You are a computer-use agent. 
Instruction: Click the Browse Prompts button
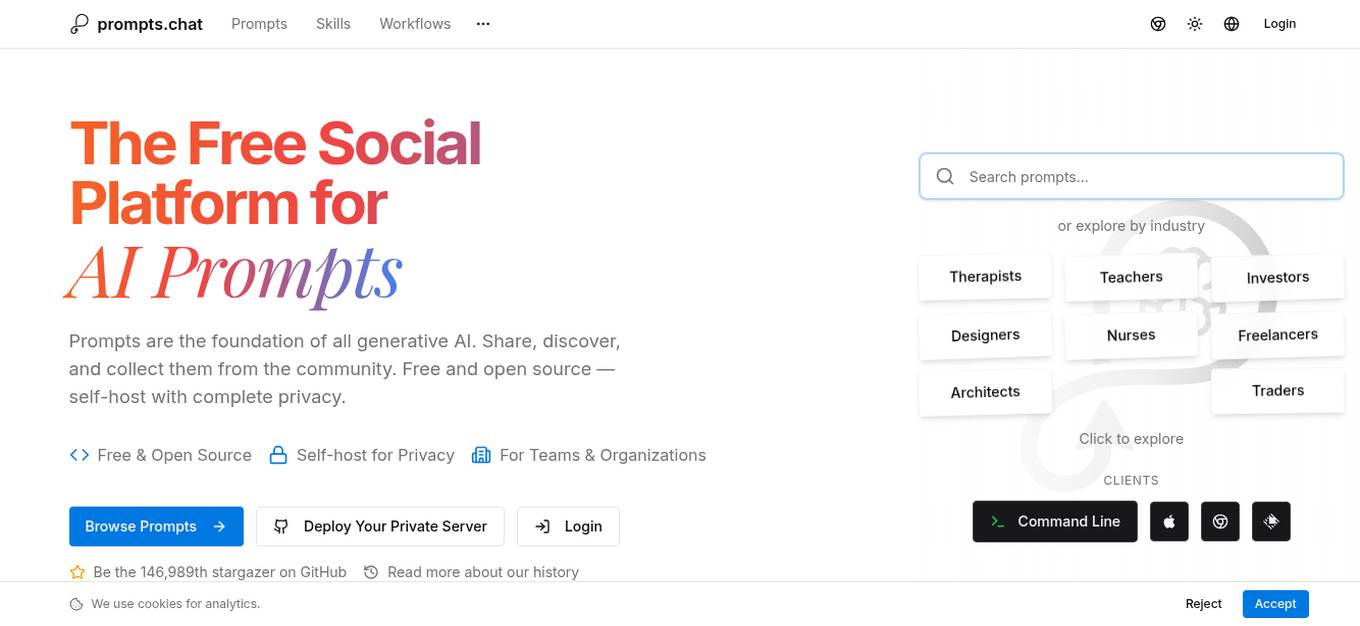pyautogui.click(x=156, y=526)
